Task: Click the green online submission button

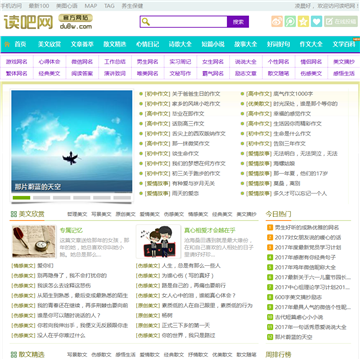Action: click(341, 22)
